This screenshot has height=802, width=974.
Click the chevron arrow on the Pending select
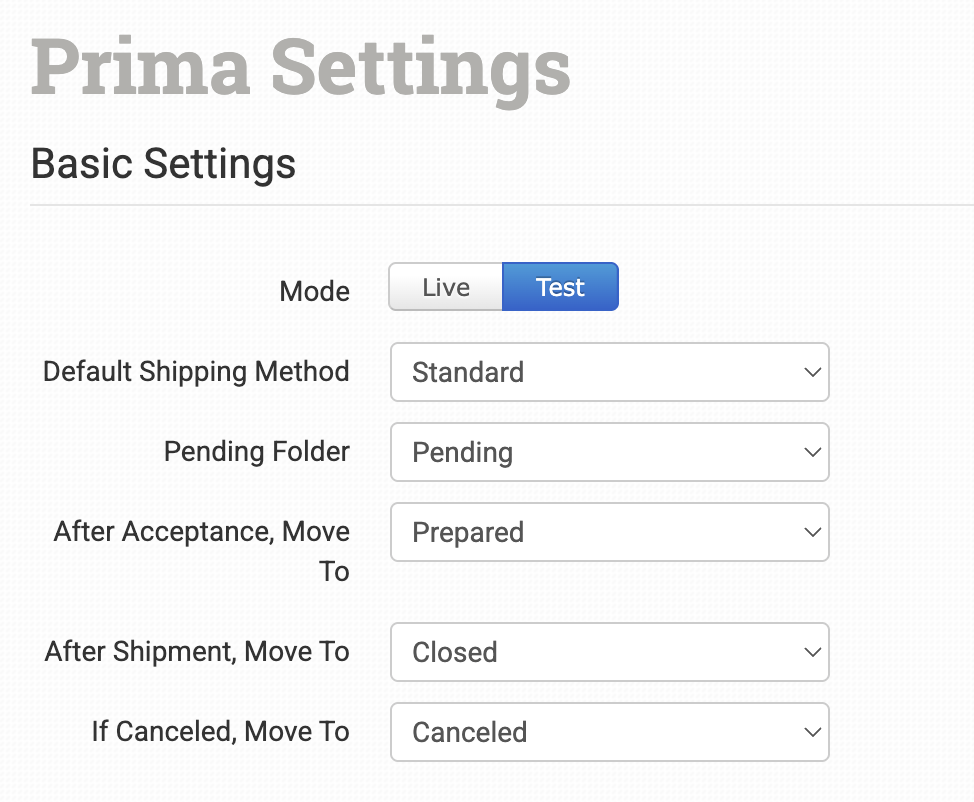811,452
